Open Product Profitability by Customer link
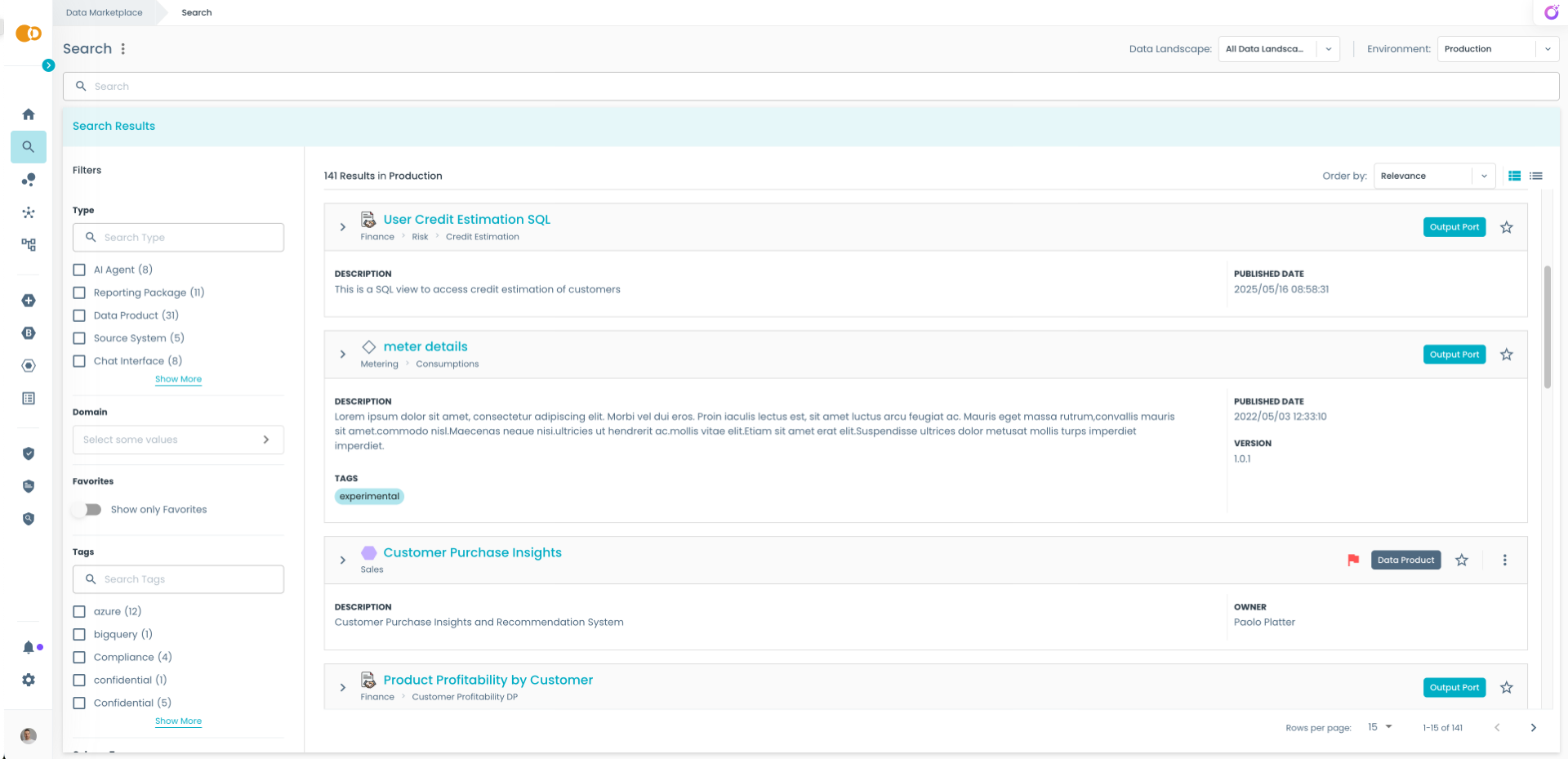The width and height of the screenshot is (1568, 759). click(488, 680)
